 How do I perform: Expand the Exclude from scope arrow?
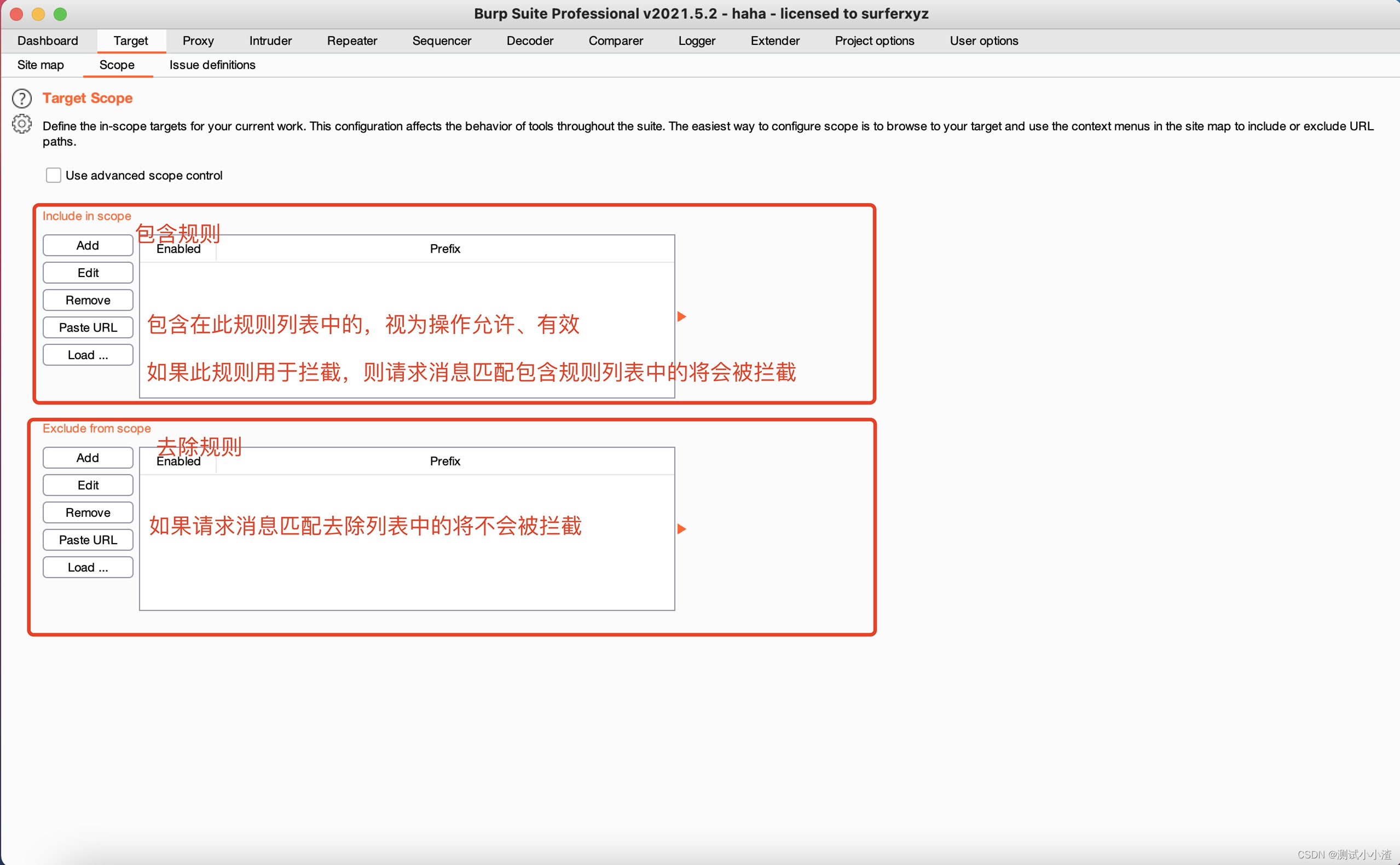[x=681, y=529]
